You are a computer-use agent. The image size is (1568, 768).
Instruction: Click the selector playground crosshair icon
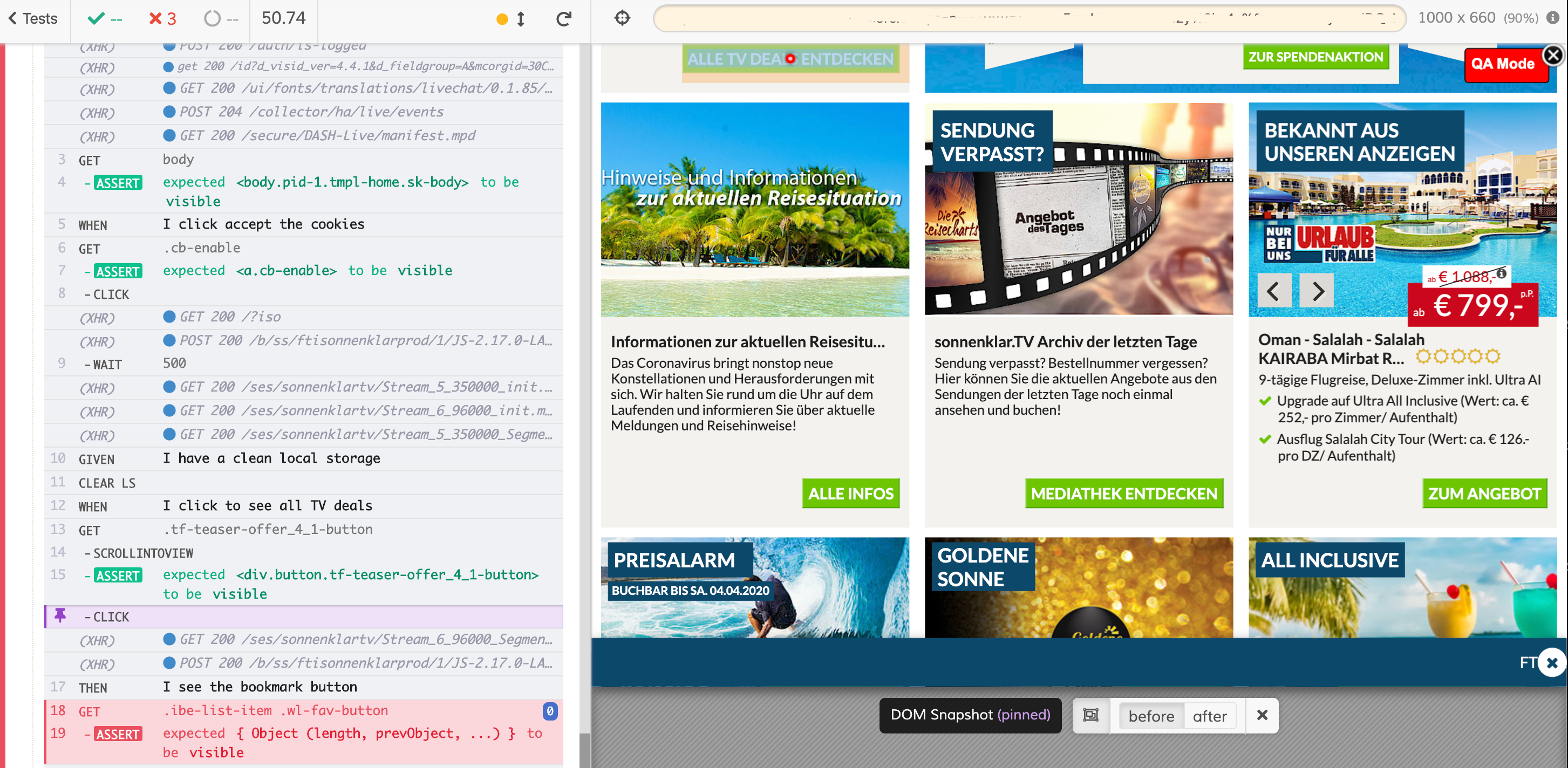click(x=622, y=18)
